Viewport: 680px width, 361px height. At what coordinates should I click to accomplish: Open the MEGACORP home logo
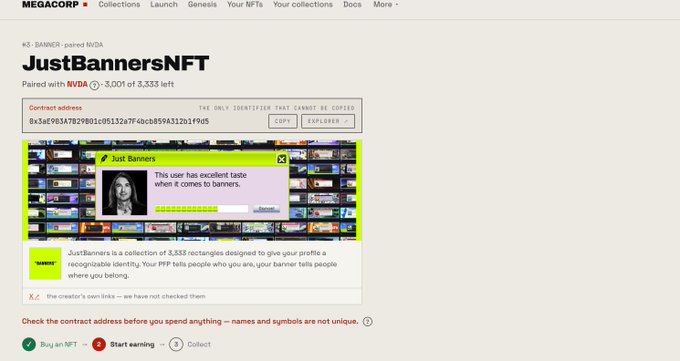[55, 4]
